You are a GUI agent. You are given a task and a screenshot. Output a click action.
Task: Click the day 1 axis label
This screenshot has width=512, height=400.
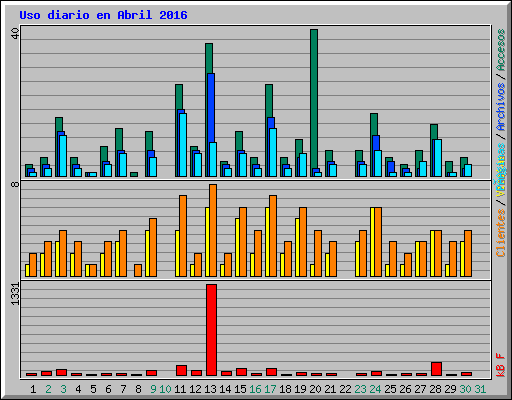(33, 389)
